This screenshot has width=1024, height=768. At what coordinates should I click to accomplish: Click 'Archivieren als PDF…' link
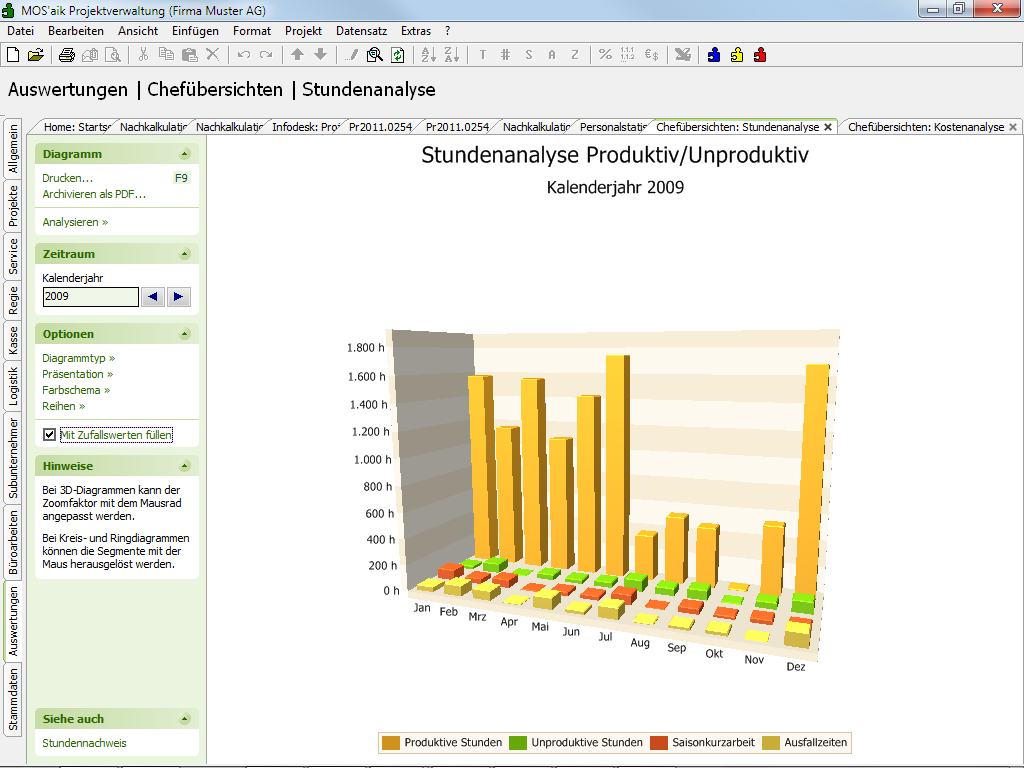[94, 194]
